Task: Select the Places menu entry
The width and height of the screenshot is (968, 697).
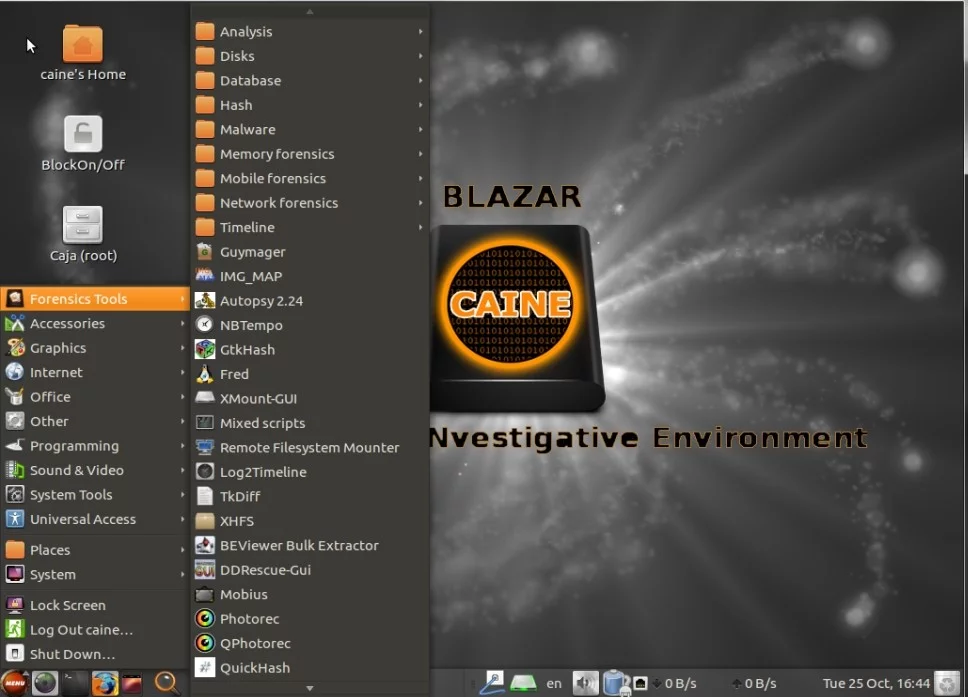Action: coord(50,550)
